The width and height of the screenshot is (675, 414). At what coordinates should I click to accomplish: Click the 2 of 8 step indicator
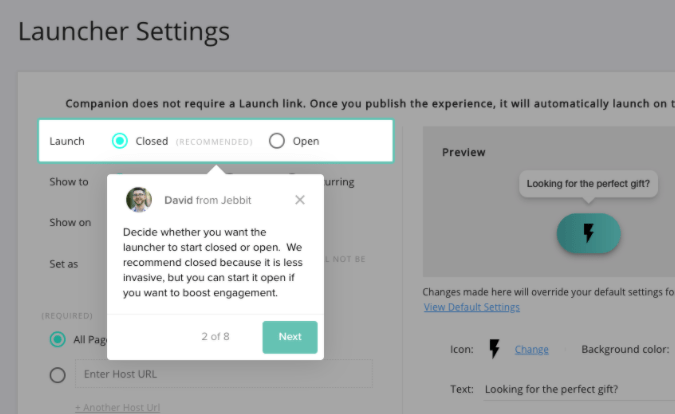click(x=215, y=336)
